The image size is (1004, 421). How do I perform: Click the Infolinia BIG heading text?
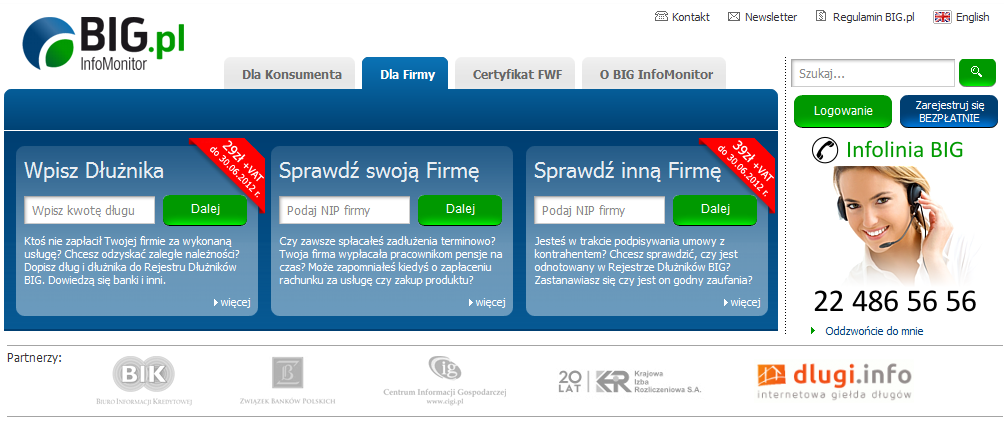[x=904, y=150]
